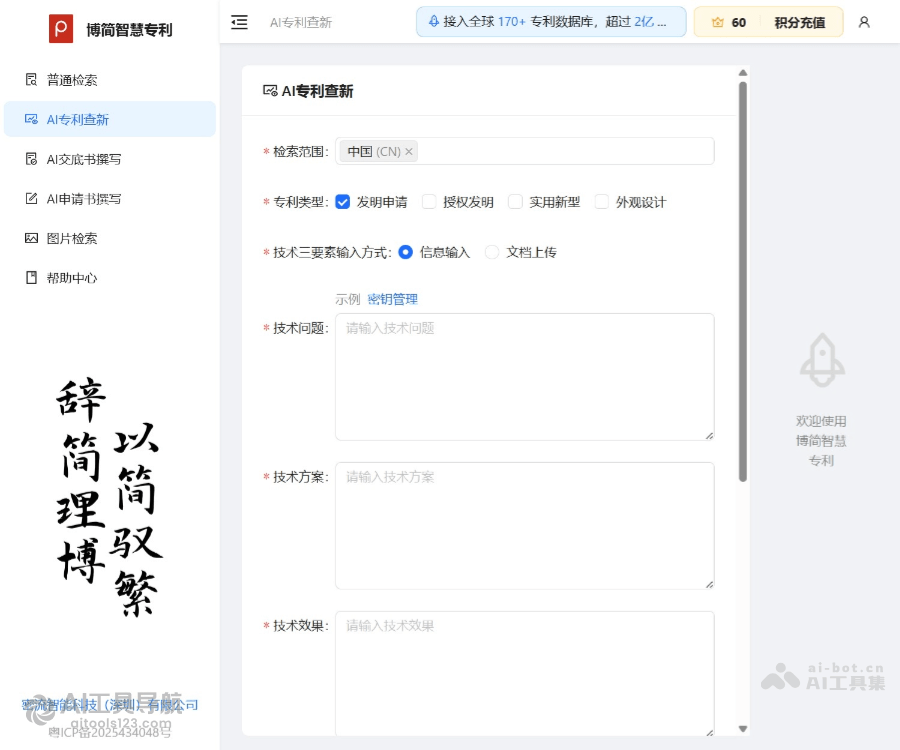Screen dimensions: 900x750
Task: Open 图片检索 menu item
Action: [x=110, y=238]
